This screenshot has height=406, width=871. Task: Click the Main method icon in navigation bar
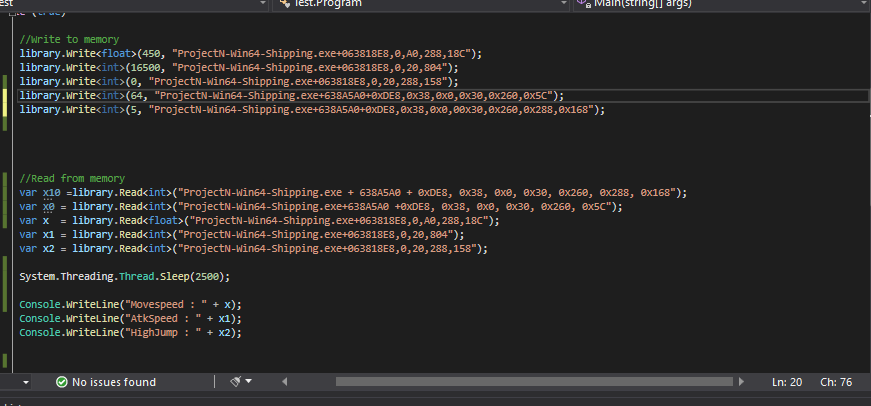583,3
